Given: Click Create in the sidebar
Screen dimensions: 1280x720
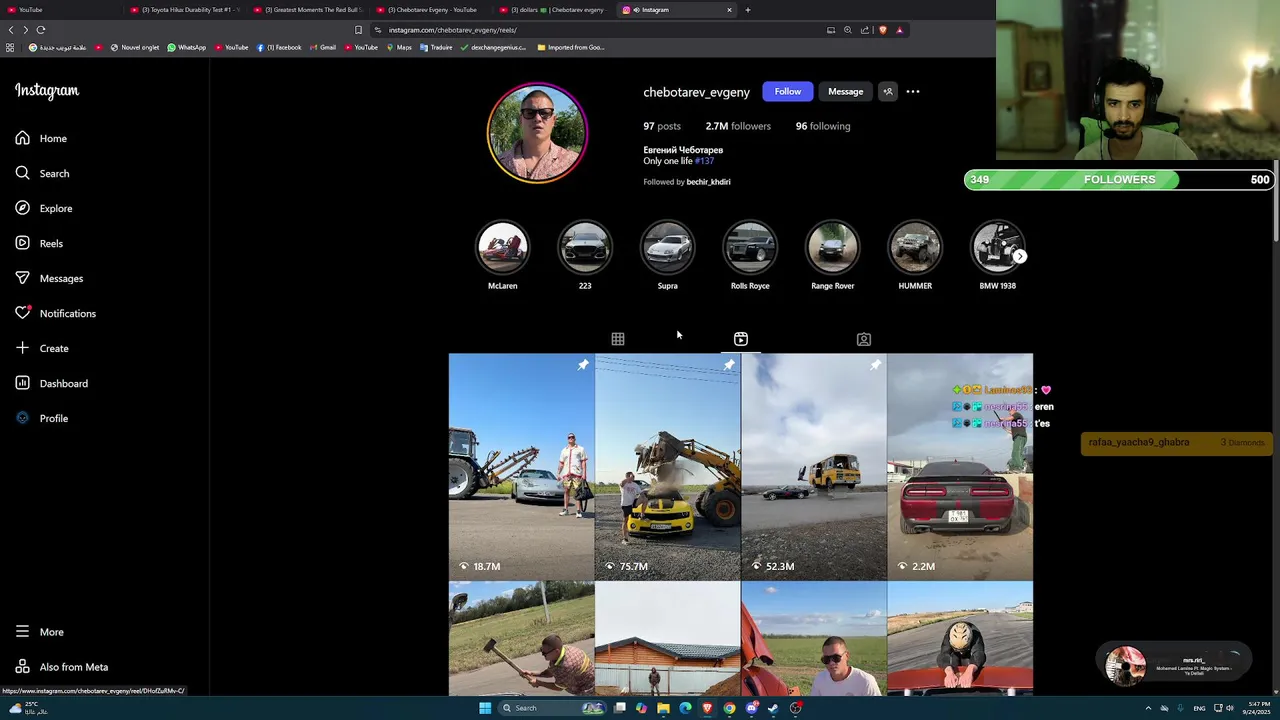Looking at the screenshot, I should [42, 348].
